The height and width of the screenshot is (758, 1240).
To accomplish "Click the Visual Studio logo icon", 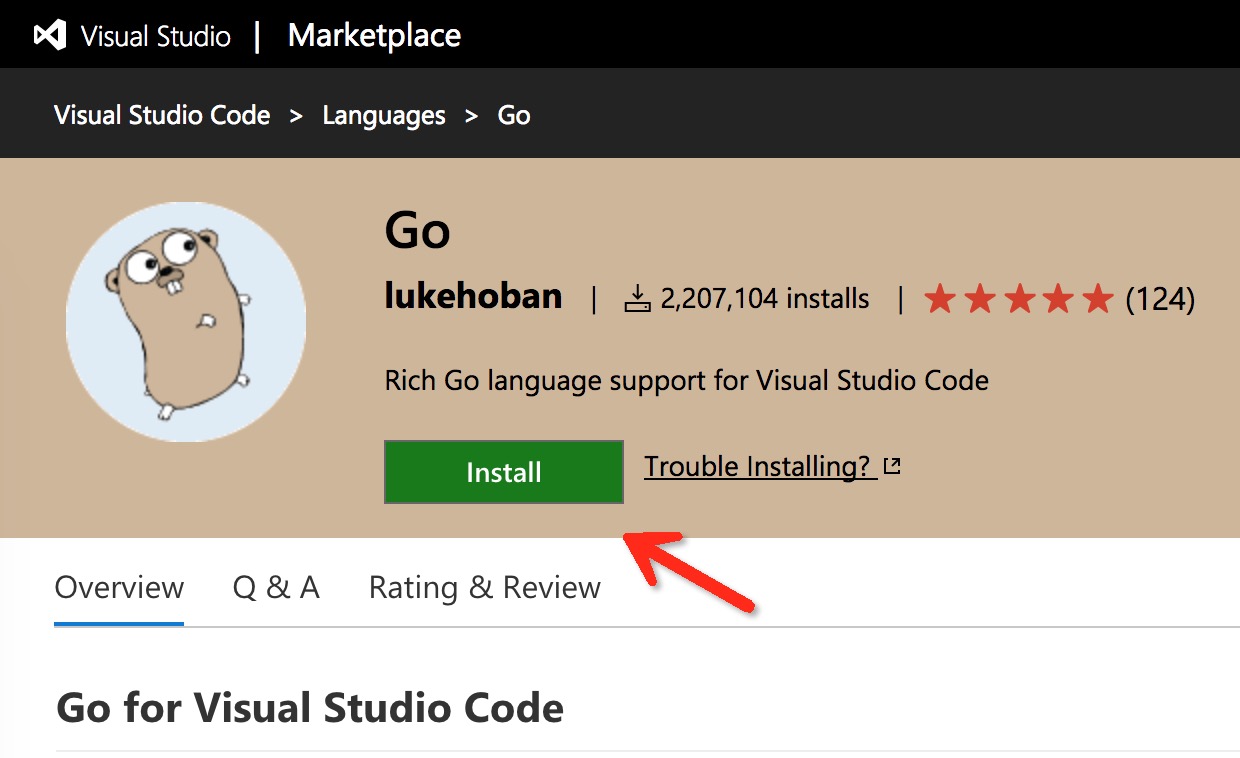I will click(x=50, y=36).
